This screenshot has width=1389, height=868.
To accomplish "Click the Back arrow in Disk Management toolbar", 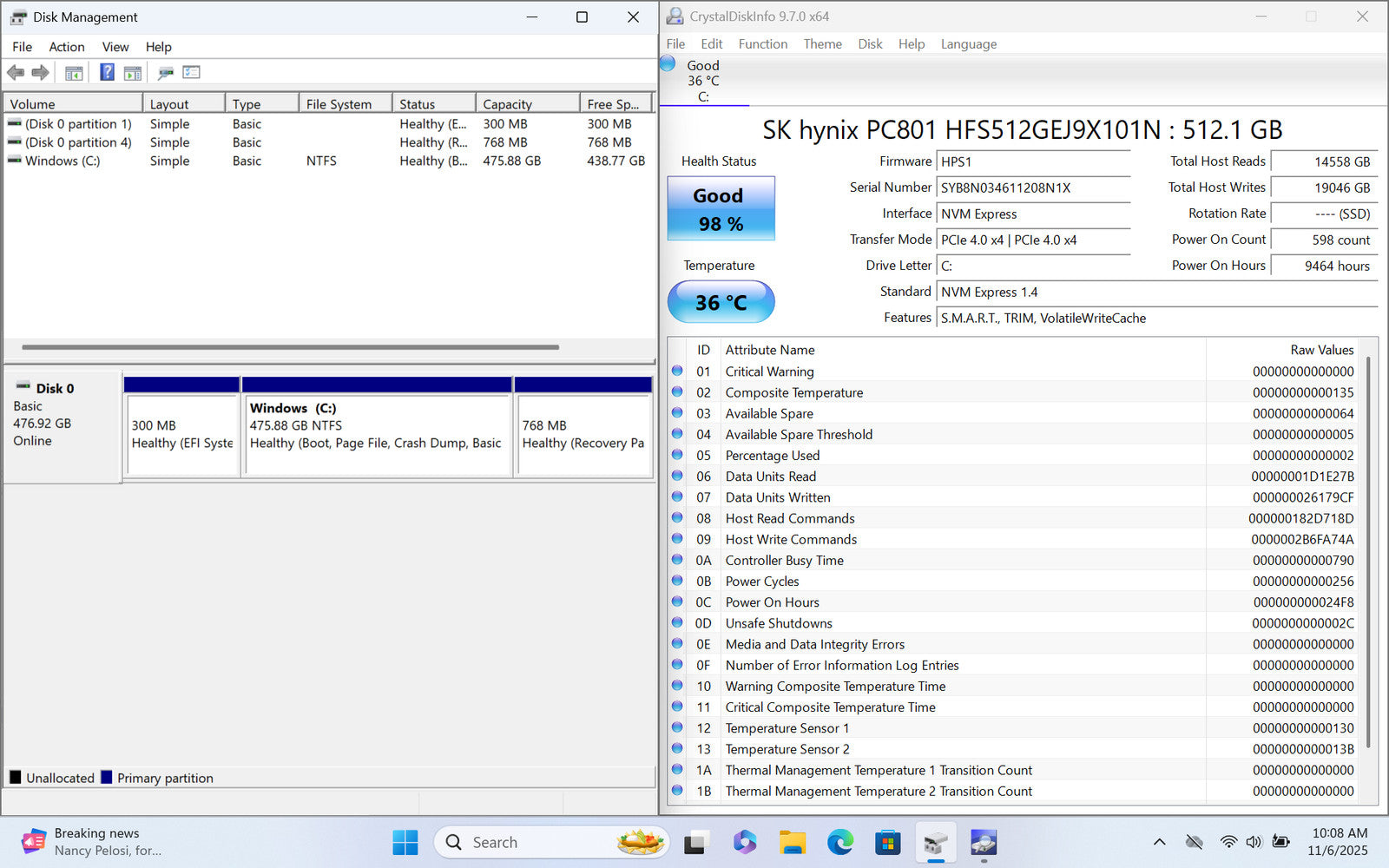I will (x=16, y=73).
